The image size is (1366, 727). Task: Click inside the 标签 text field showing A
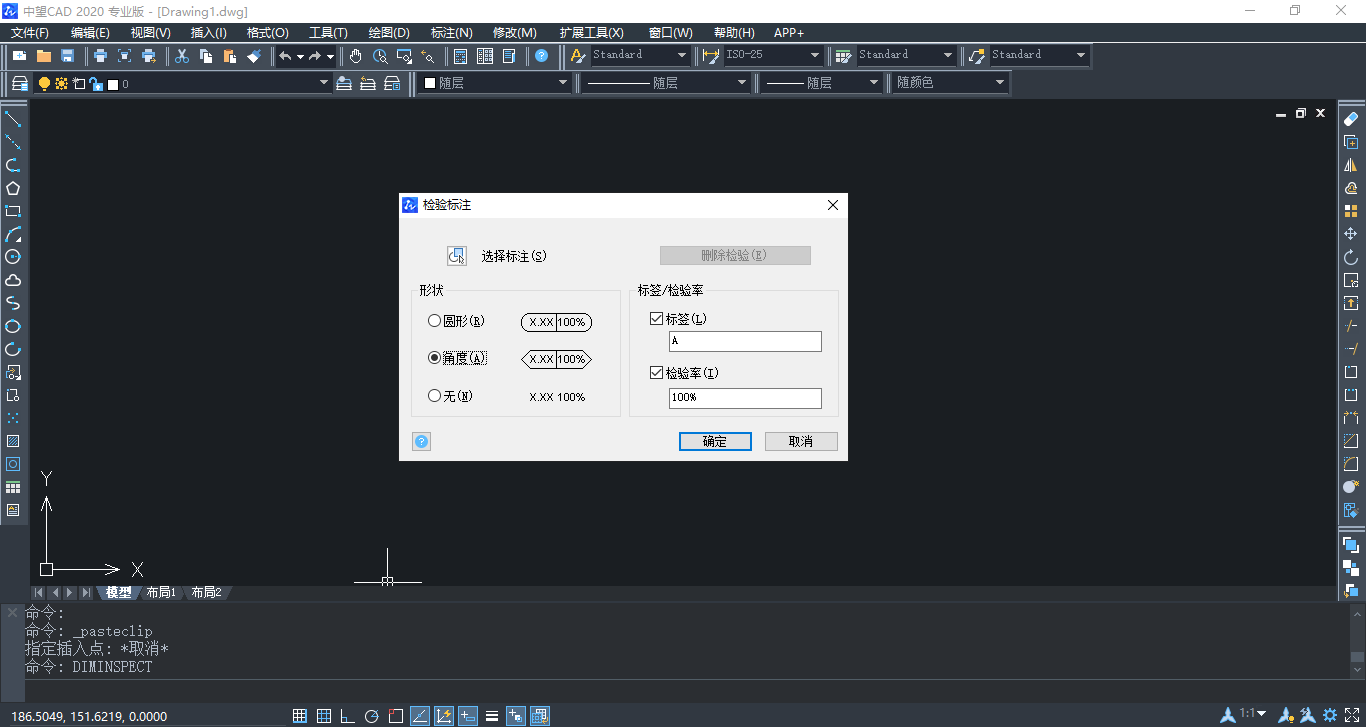click(x=745, y=341)
